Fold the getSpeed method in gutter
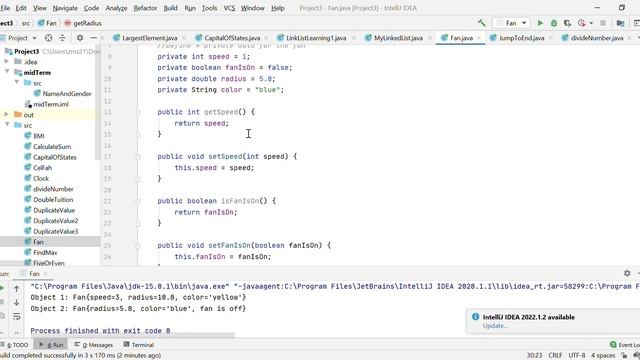Screen dimensions: 640x360 (x=138, y=112)
